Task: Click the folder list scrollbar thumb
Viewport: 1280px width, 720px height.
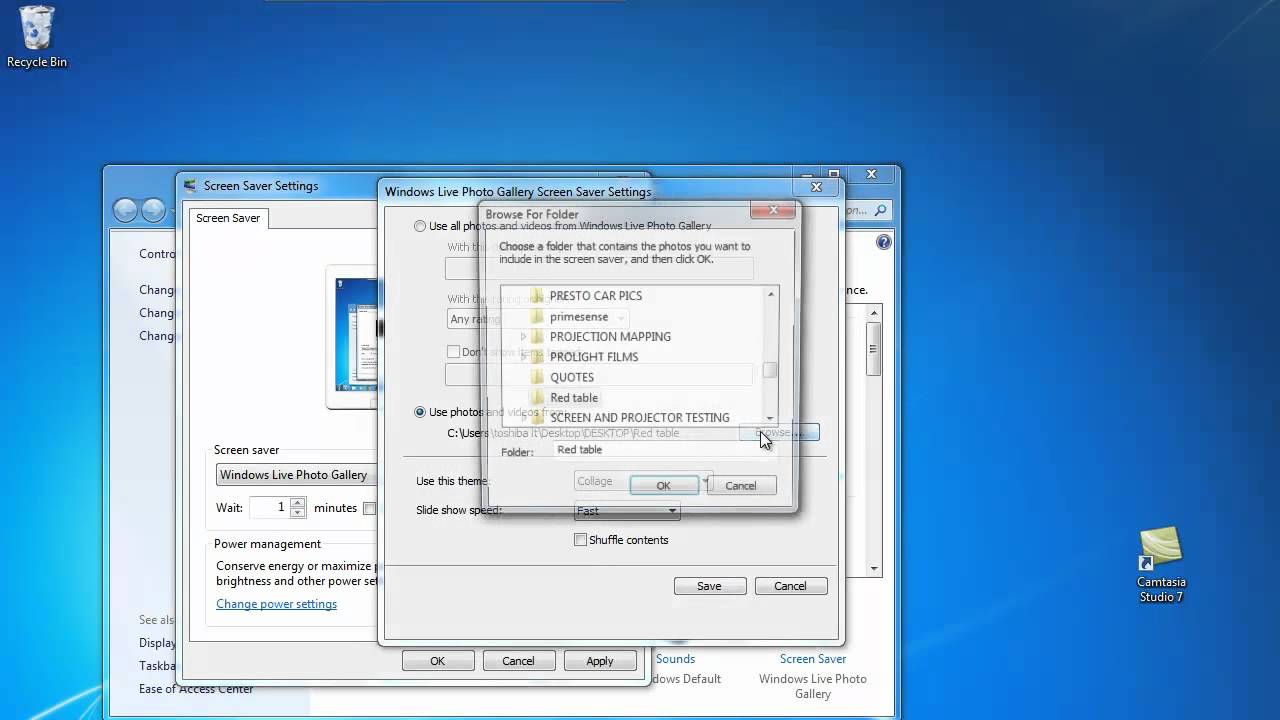Action: click(x=770, y=370)
